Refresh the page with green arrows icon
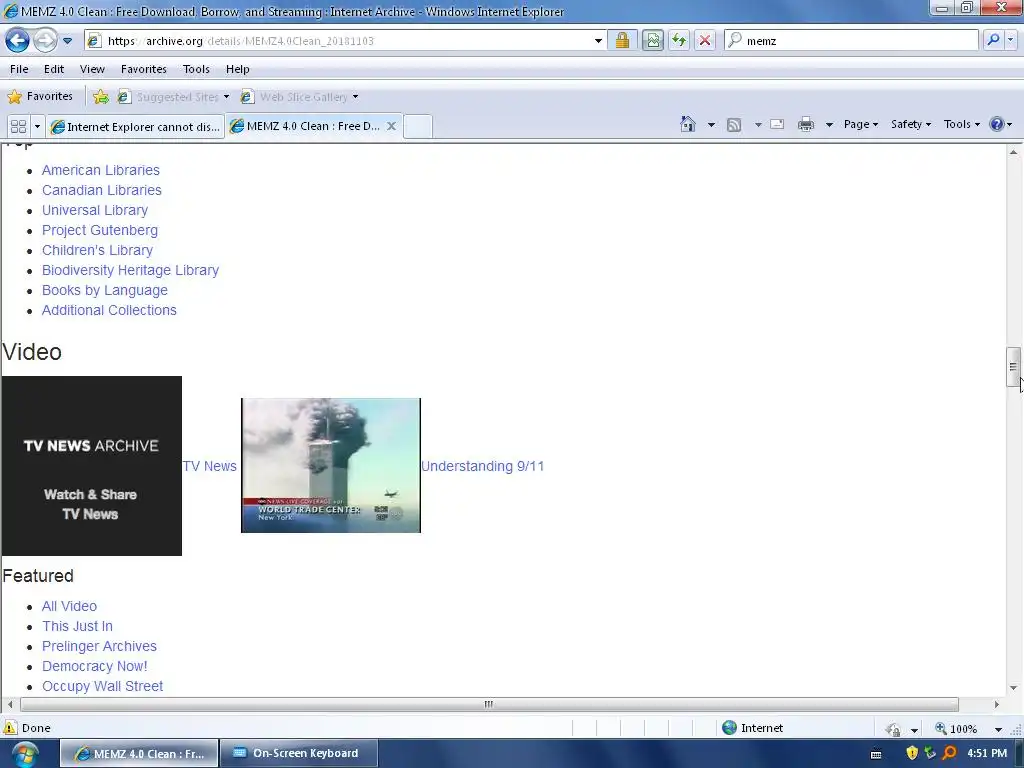 coord(679,40)
